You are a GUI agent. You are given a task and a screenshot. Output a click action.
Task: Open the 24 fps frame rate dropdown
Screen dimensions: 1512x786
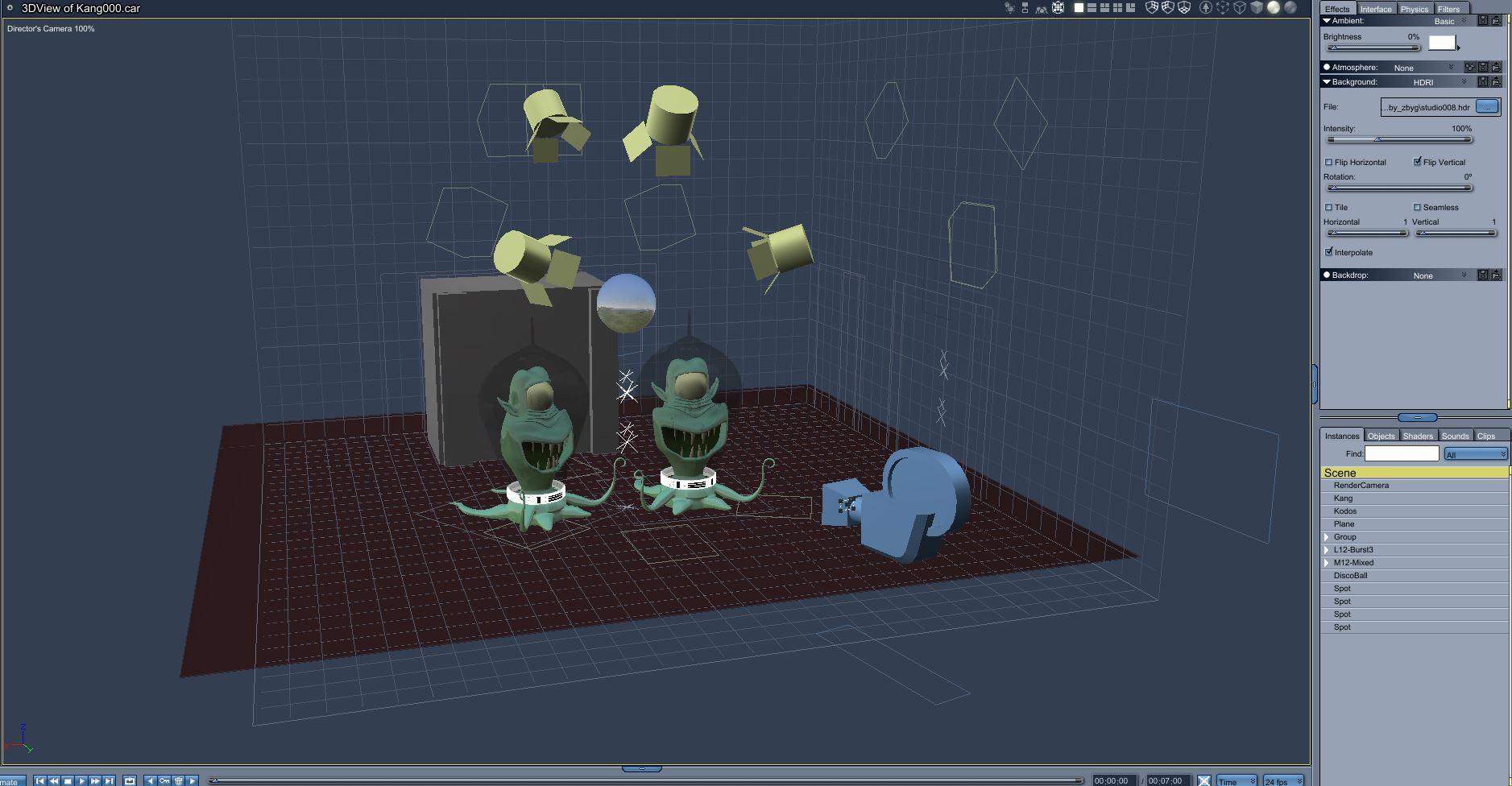[1283, 781]
